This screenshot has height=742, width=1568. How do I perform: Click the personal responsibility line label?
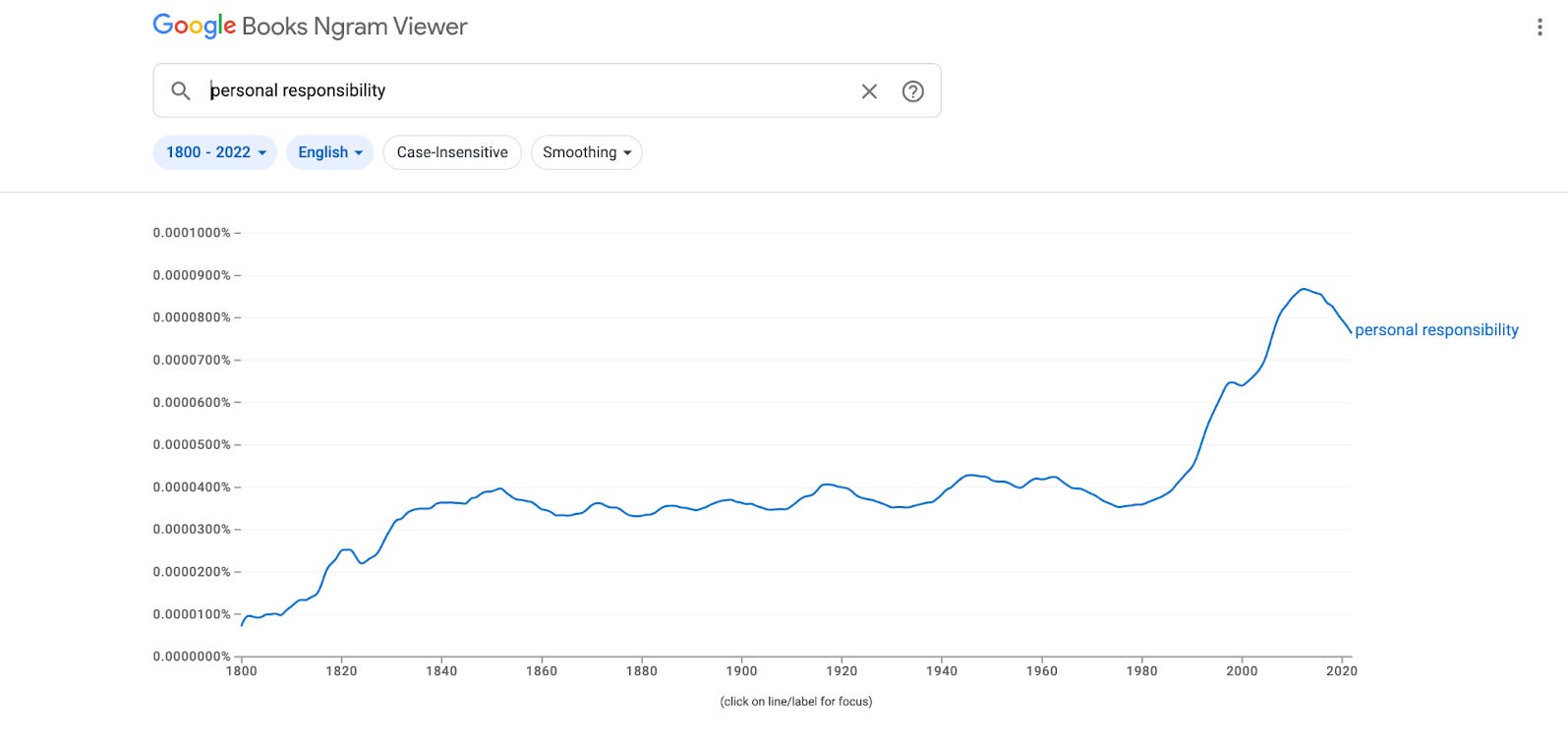point(1436,330)
